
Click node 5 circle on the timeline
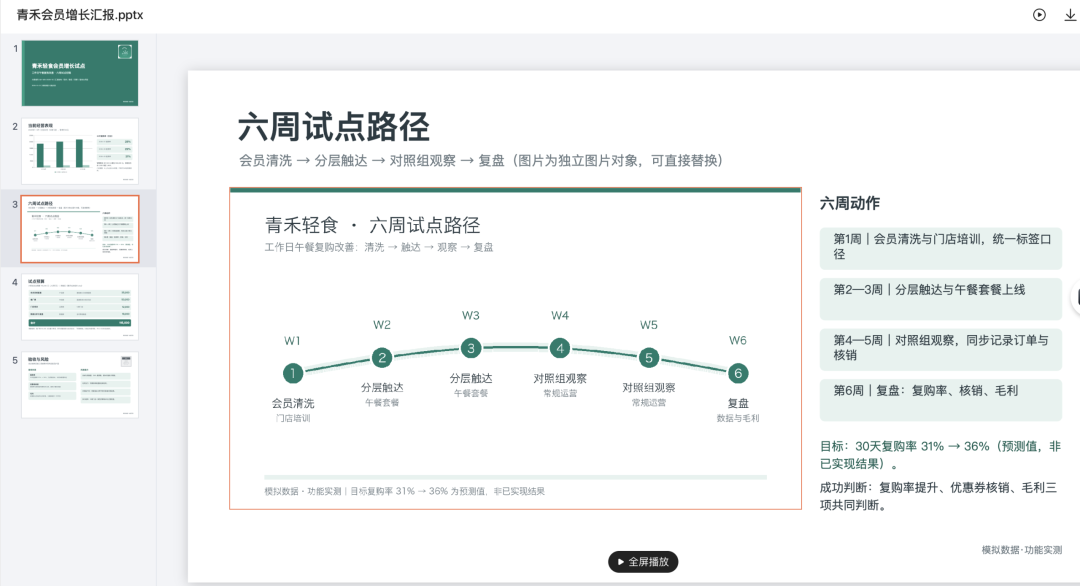[x=649, y=357]
